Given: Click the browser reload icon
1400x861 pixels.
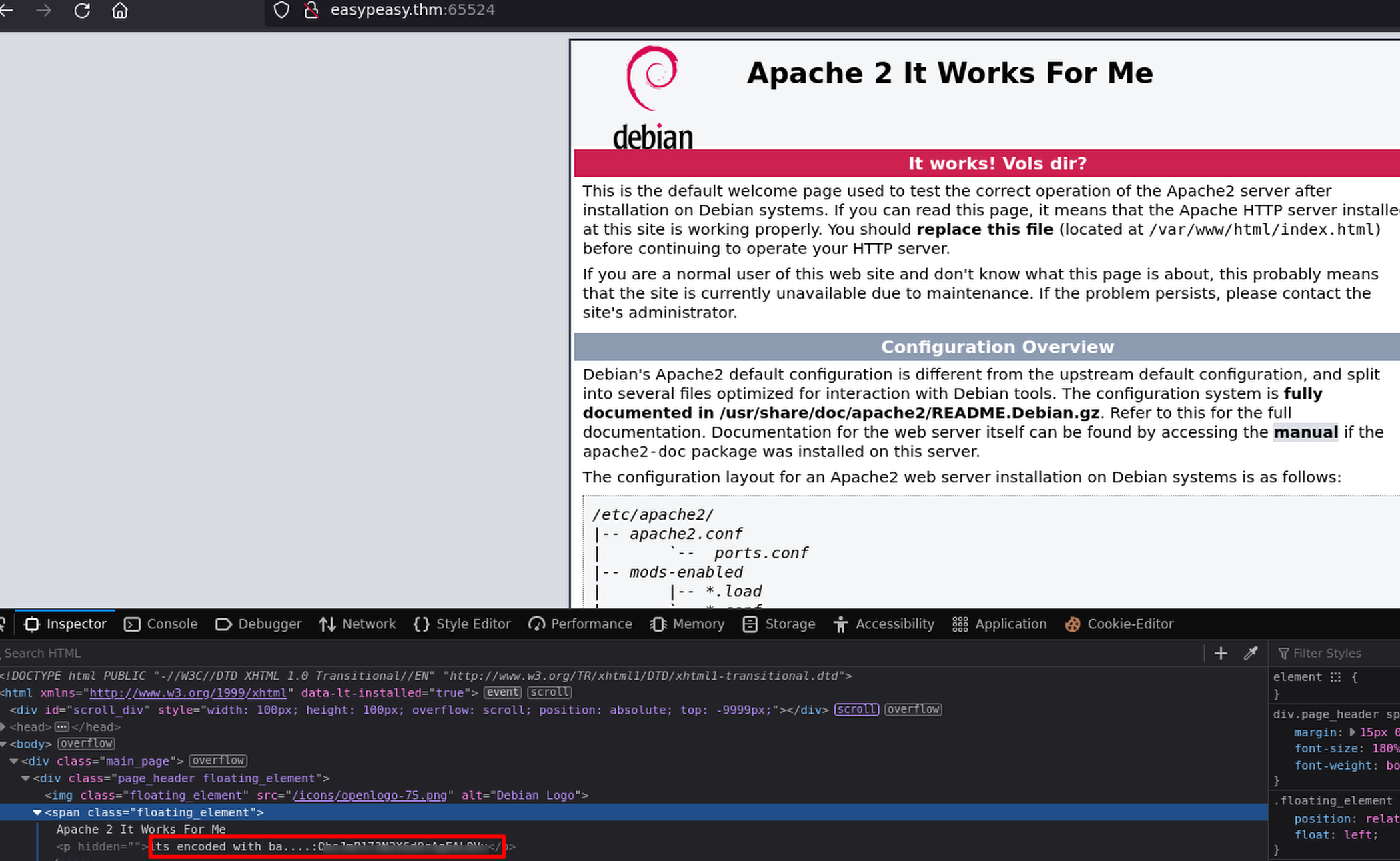Looking at the screenshot, I should pyautogui.click(x=82, y=11).
